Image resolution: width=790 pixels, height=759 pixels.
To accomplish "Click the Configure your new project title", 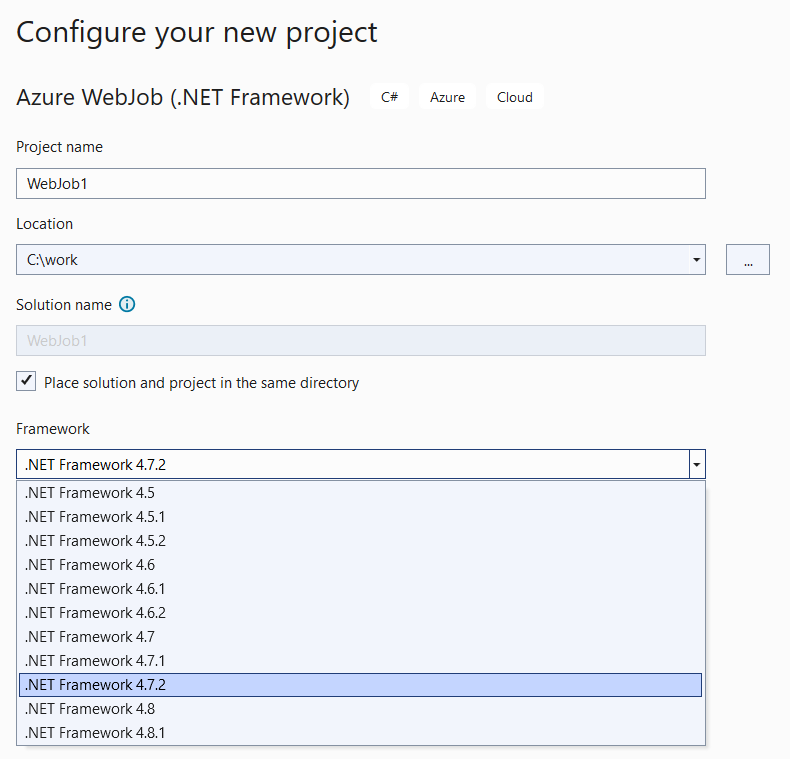I will click(x=196, y=33).
